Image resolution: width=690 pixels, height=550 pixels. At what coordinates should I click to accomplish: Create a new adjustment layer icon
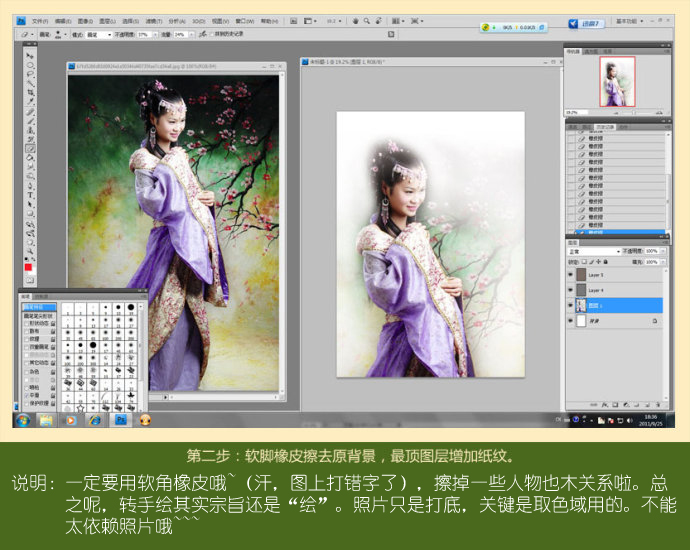[626, 404]
